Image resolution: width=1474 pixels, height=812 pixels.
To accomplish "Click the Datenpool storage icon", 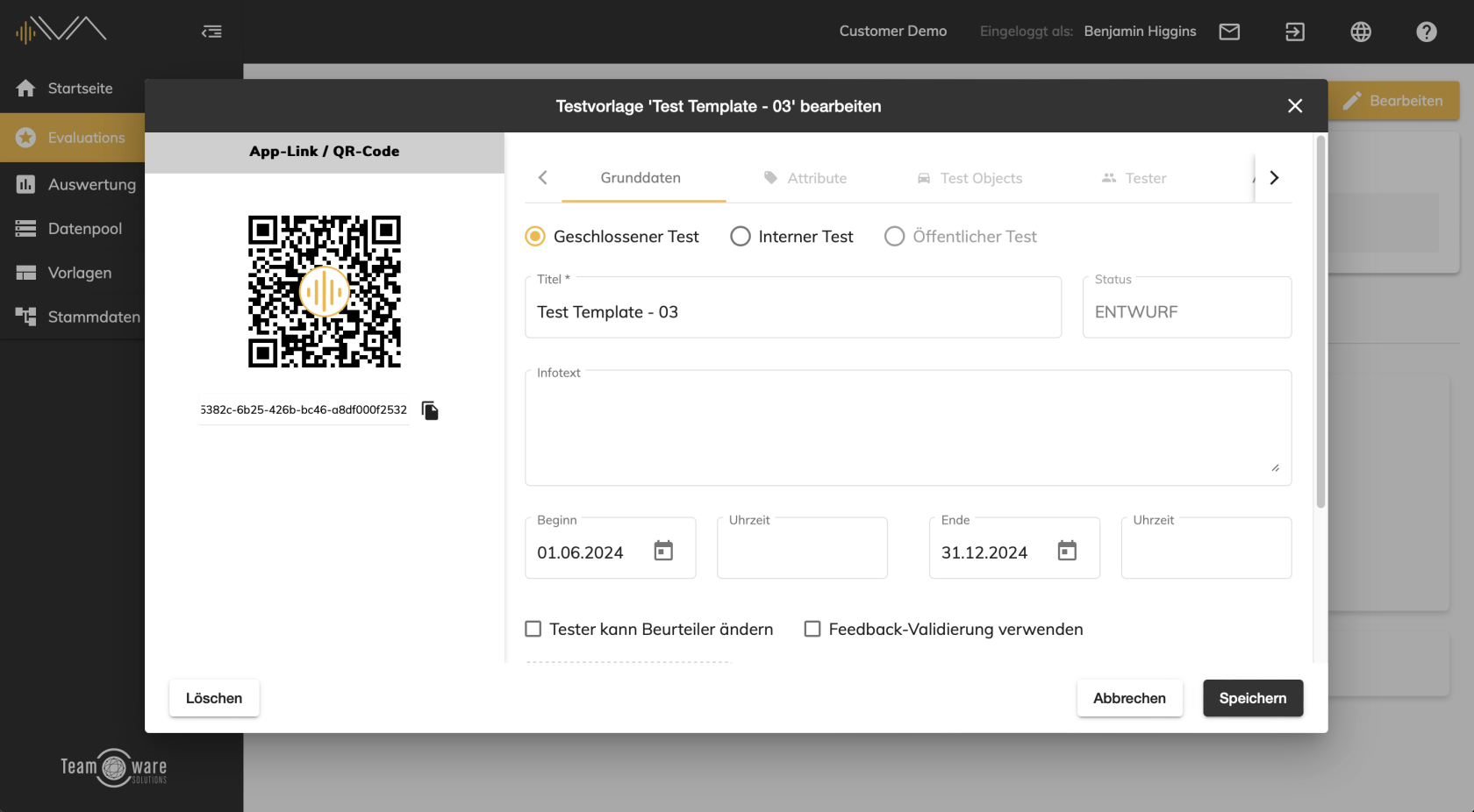I will pos(25,228).
